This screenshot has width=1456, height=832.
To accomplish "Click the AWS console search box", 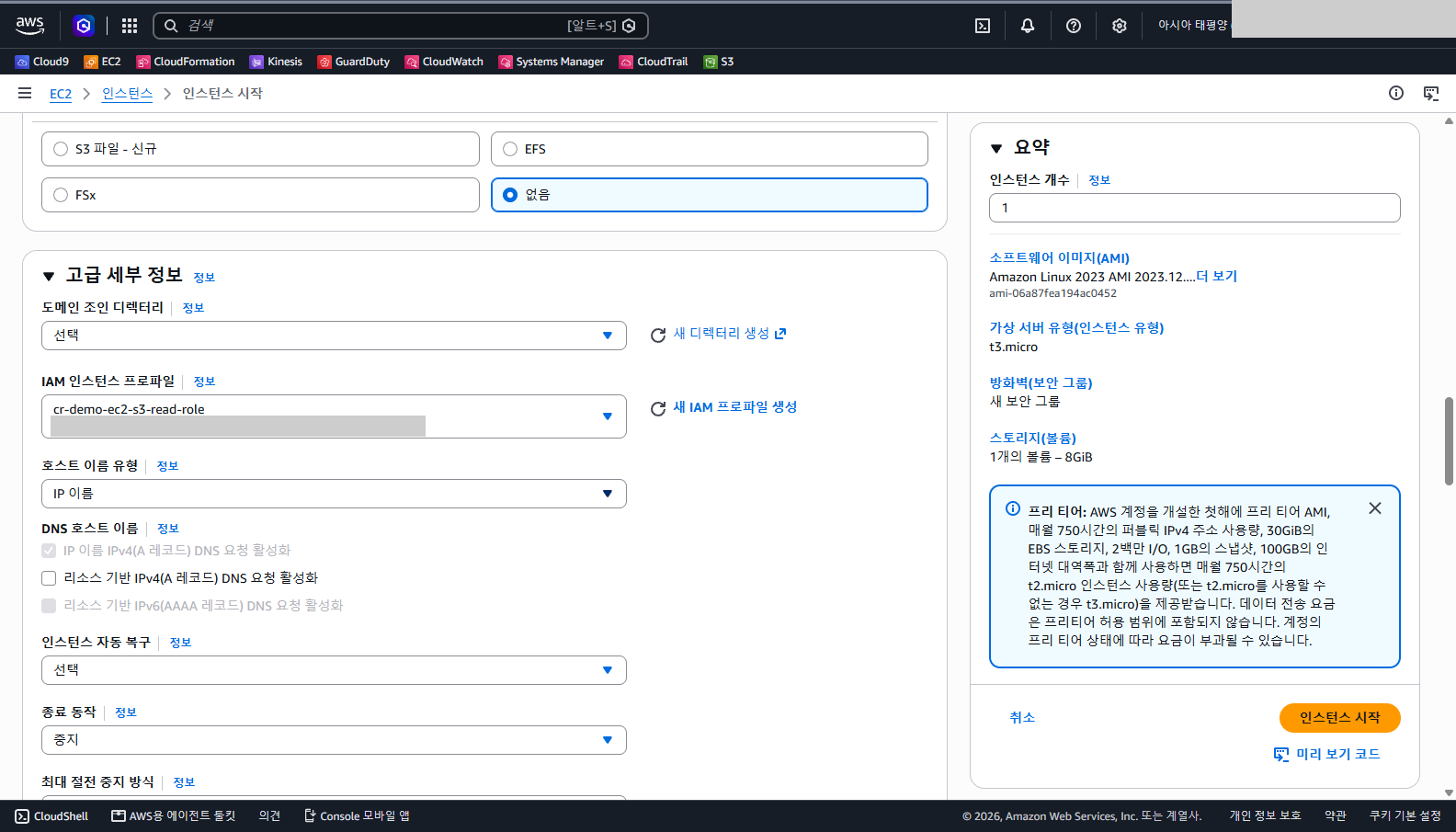I will pyautogui.click(x=401, y=26).
